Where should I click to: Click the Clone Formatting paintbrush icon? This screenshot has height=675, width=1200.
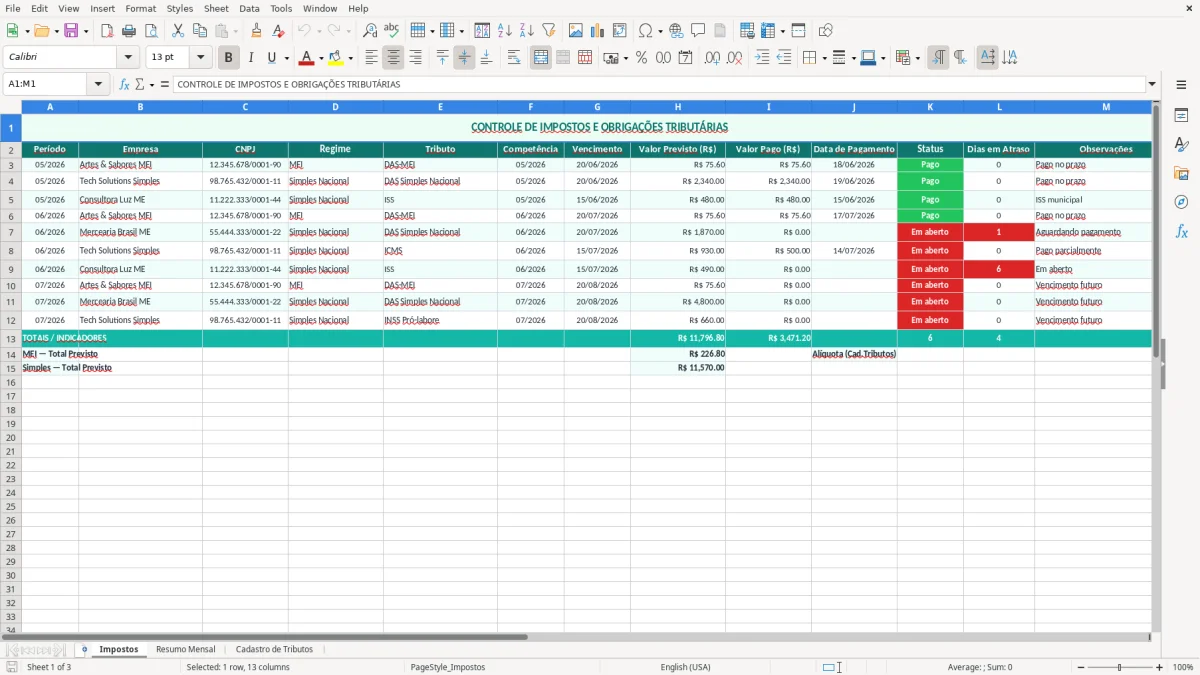(257, 31)
